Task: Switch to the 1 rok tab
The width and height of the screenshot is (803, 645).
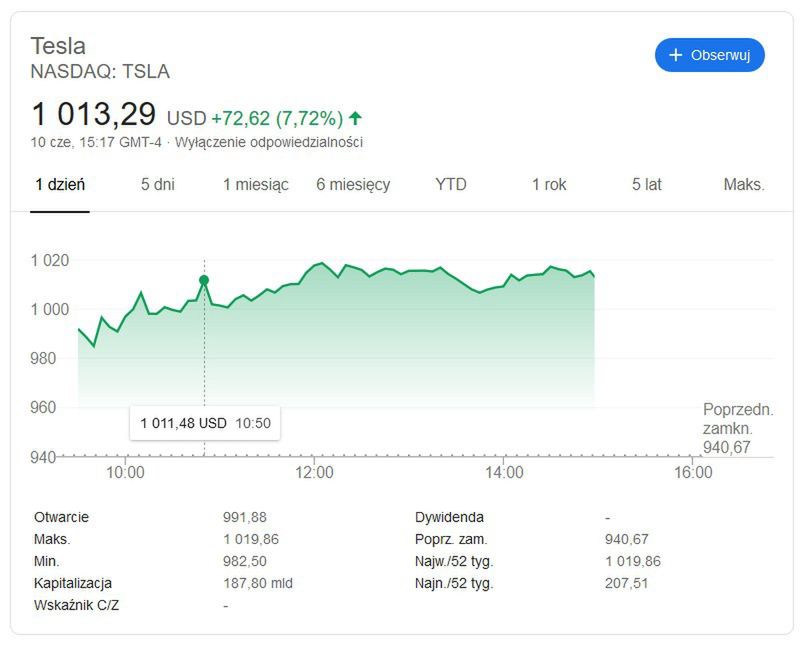Action: pyautogui.click(x=549, y=185)
